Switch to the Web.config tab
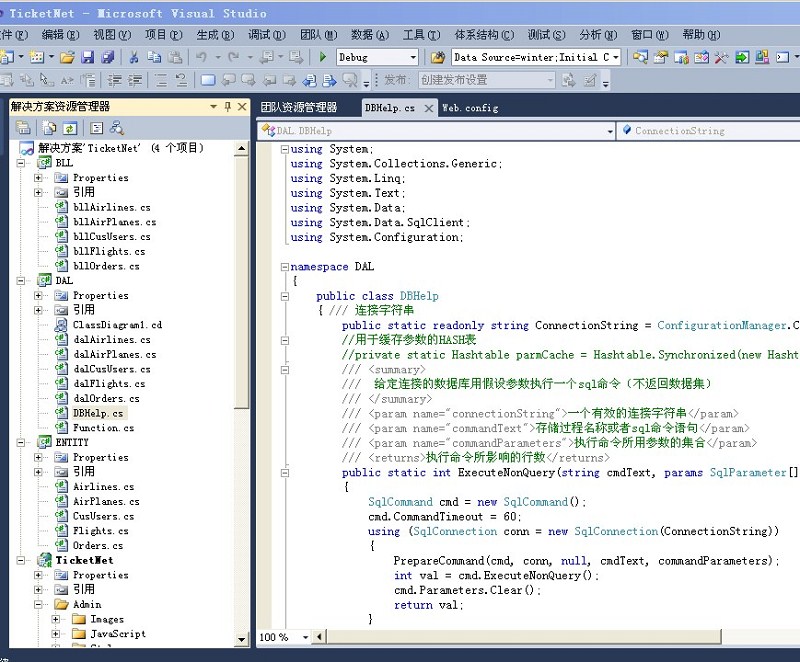Screen dimensions: 800x662 pyautogui.click(x=470, y=108)
